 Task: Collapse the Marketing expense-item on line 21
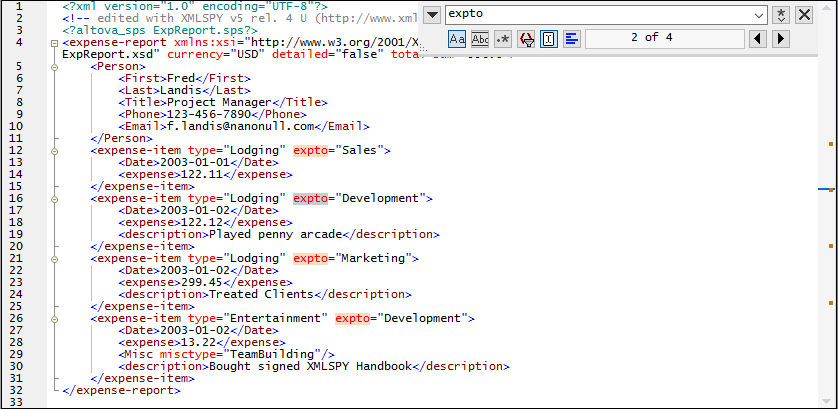(x=54, y=259)
